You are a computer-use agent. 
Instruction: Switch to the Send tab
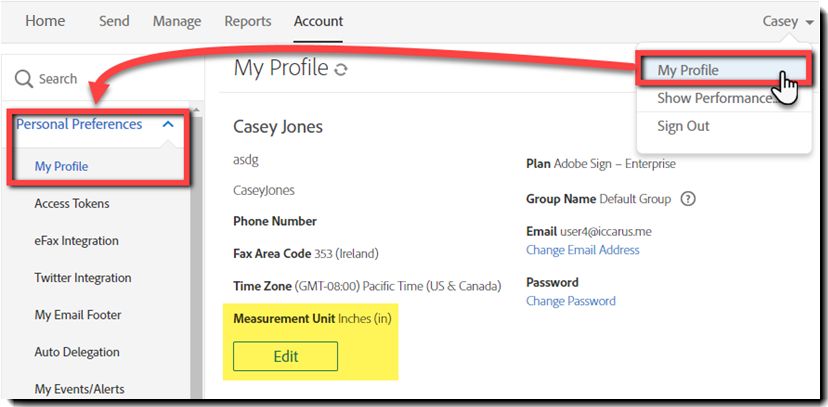[115, 21]
